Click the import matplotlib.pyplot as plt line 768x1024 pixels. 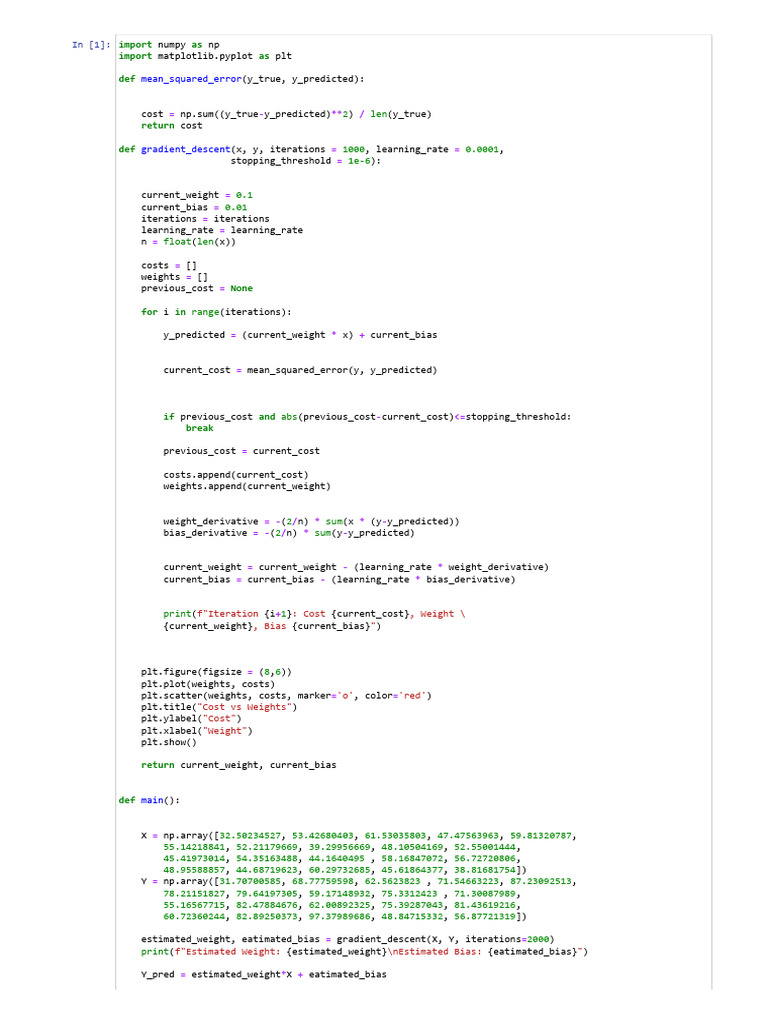click(x=205, y=56)
